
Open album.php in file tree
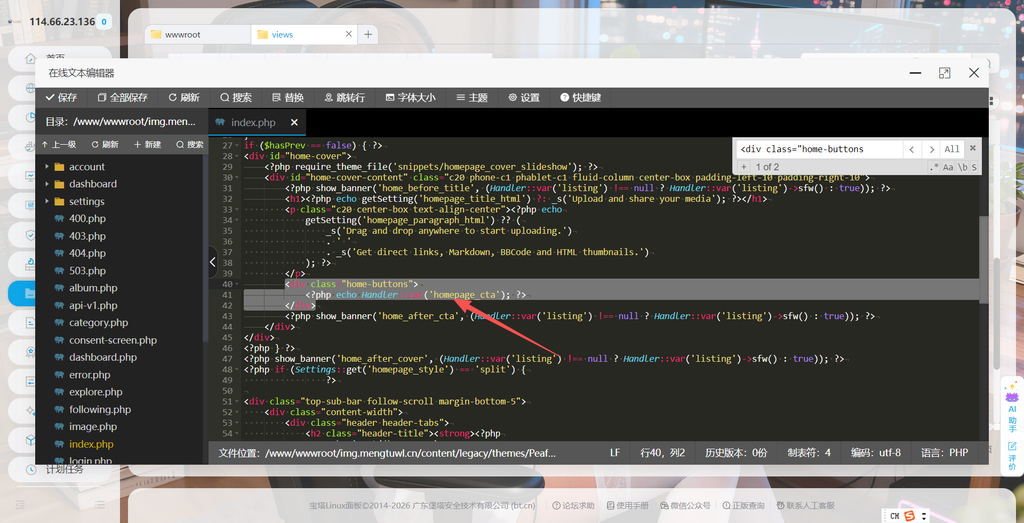(93, 288)
